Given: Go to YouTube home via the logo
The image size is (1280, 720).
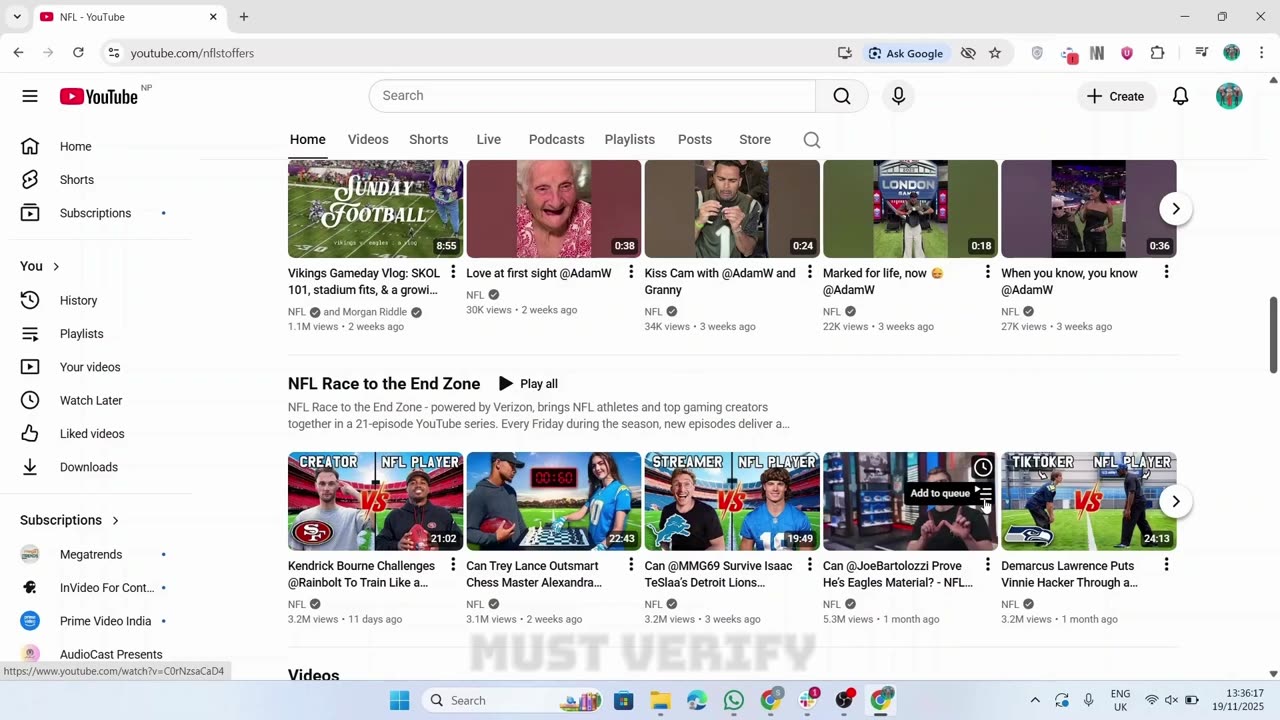Looking at the screenshot, I should click(x=98, y=96).
